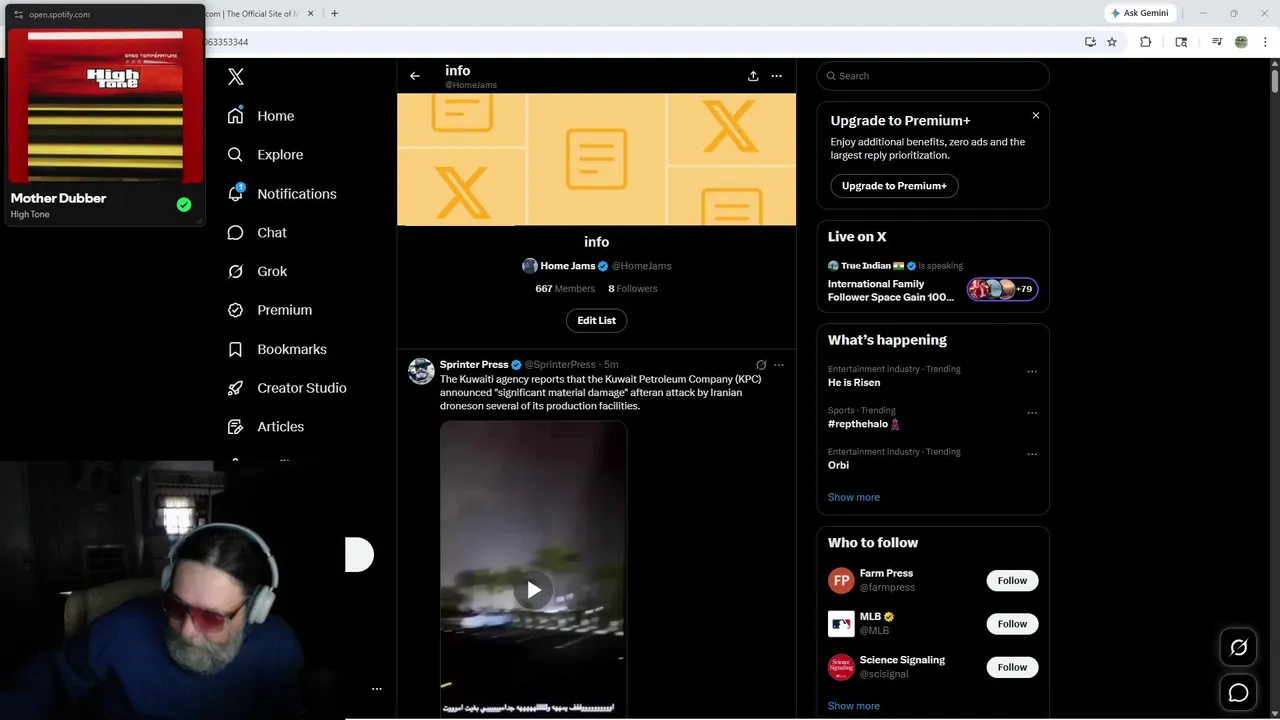Open floating Grok button
The height and width of the screenshot is (720, 1280).
(1238, 648)
